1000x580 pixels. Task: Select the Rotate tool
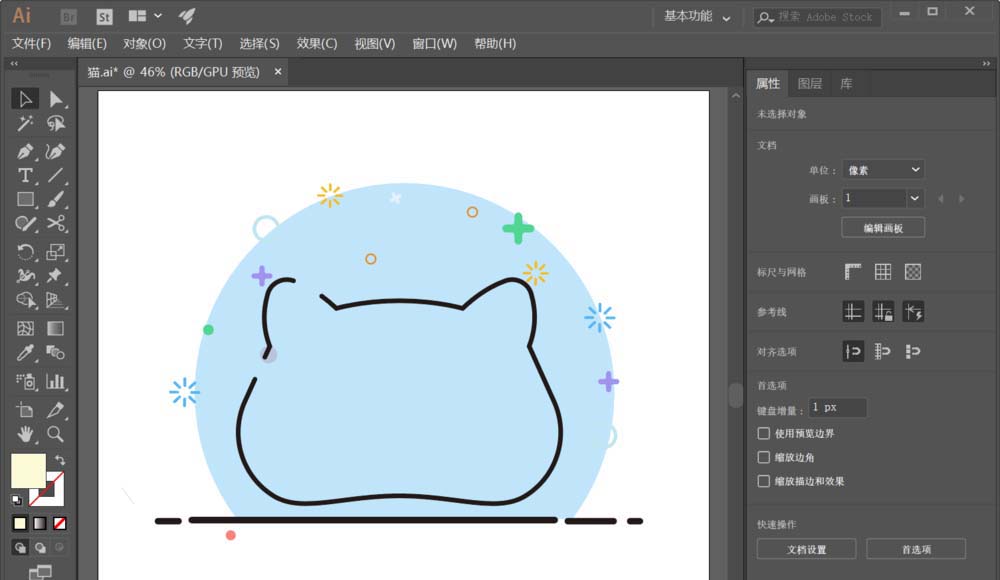tap(25, 252)
